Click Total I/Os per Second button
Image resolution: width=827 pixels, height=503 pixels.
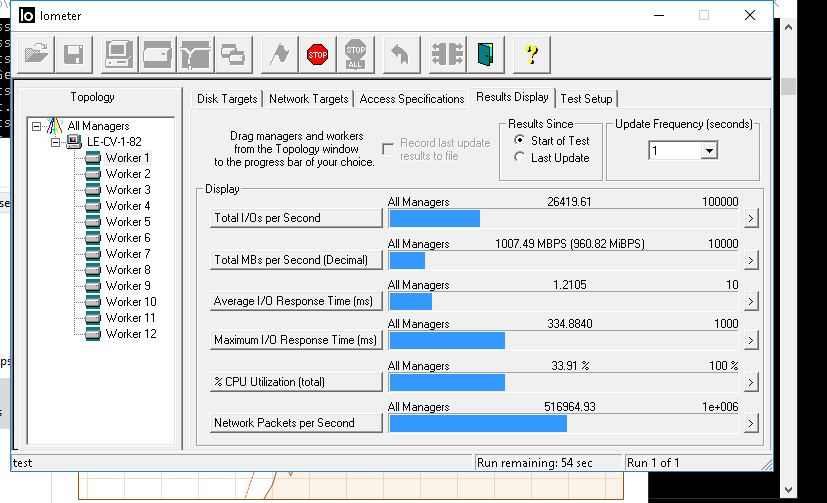pos(296,218)
